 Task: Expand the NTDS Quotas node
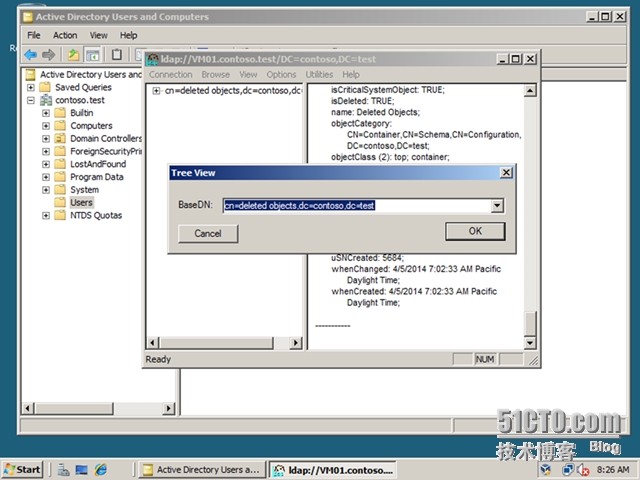point(46,215)
